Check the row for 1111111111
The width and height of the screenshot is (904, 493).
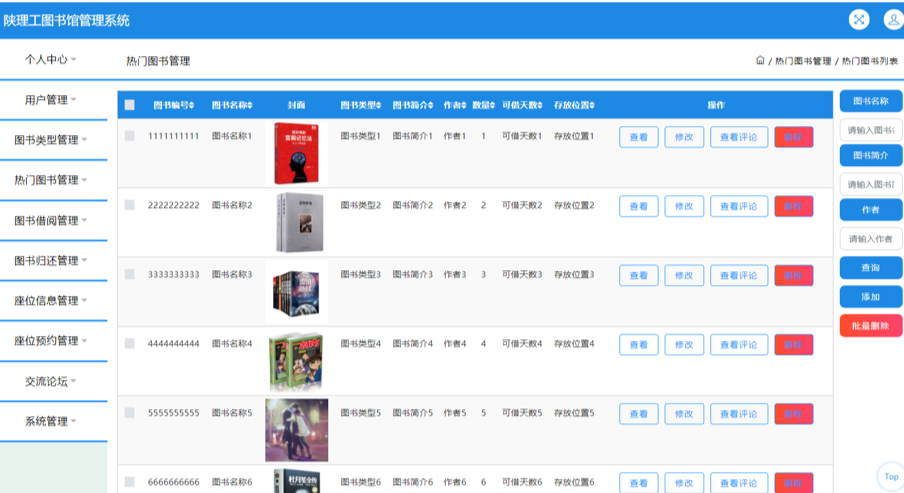pos(130,136)
